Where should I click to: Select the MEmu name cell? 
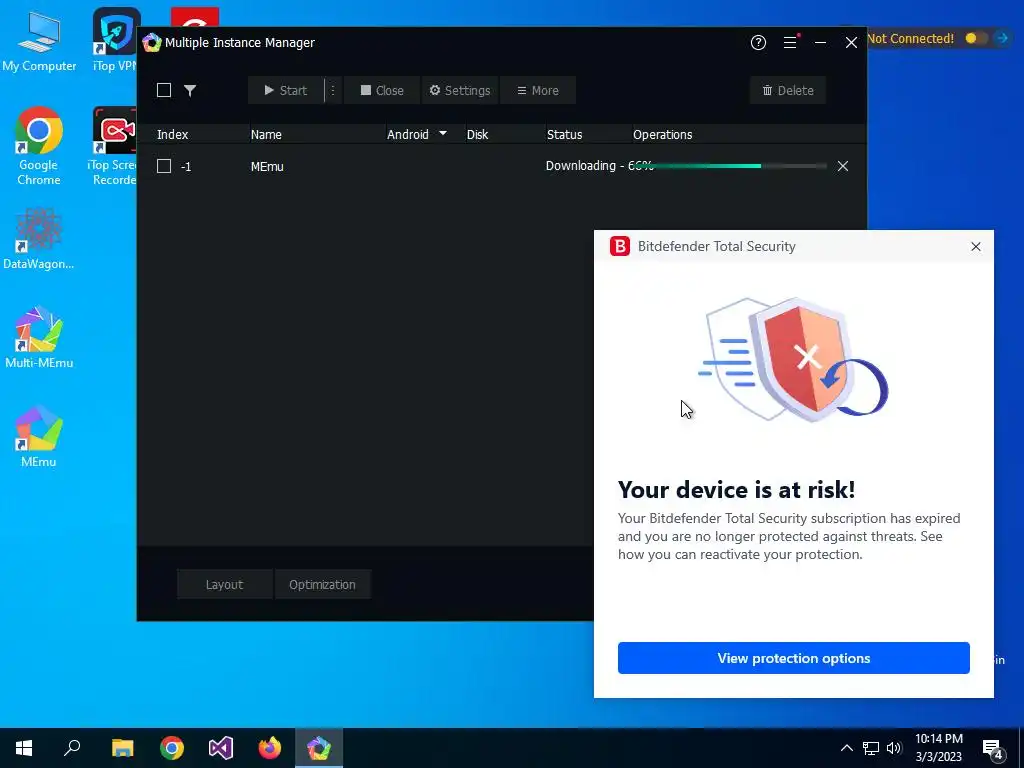point(267,167)
